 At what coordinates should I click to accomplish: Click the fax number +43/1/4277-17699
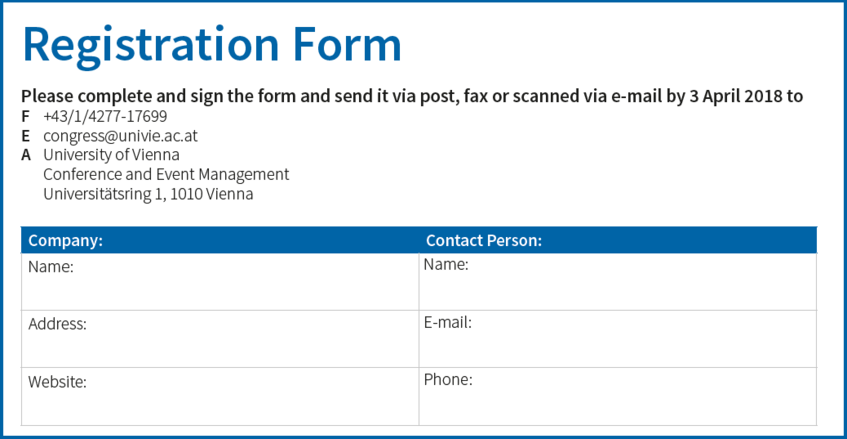click(x=105, y=116)
